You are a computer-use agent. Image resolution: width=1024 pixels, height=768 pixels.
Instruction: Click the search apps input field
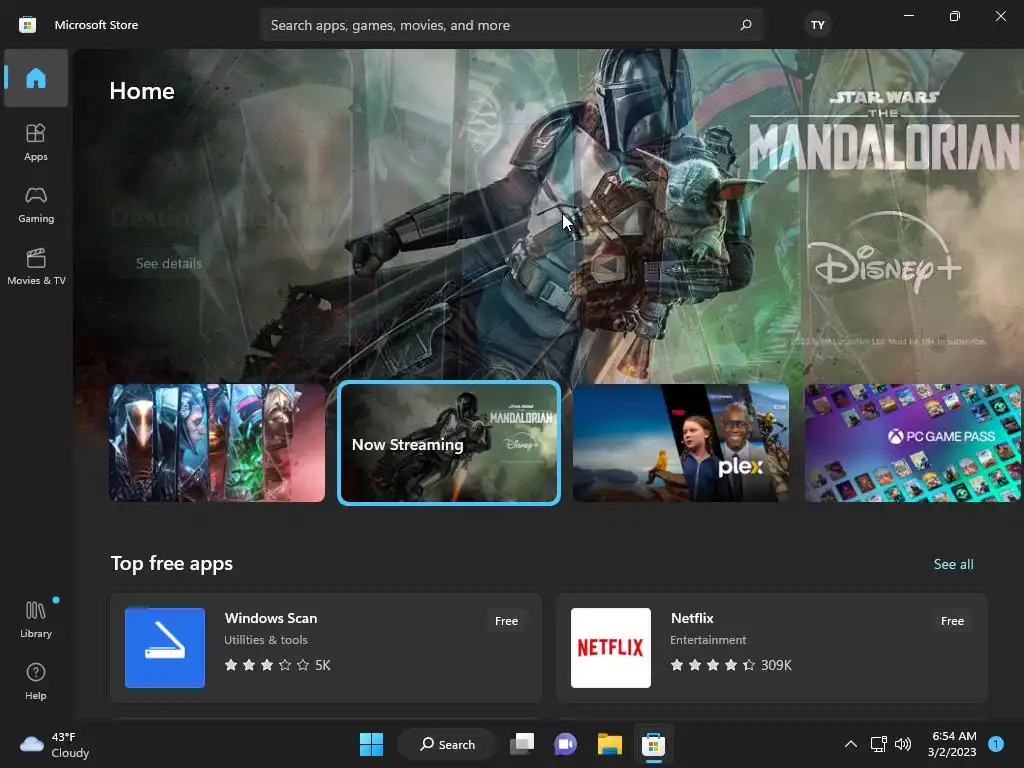coord(512,25)
